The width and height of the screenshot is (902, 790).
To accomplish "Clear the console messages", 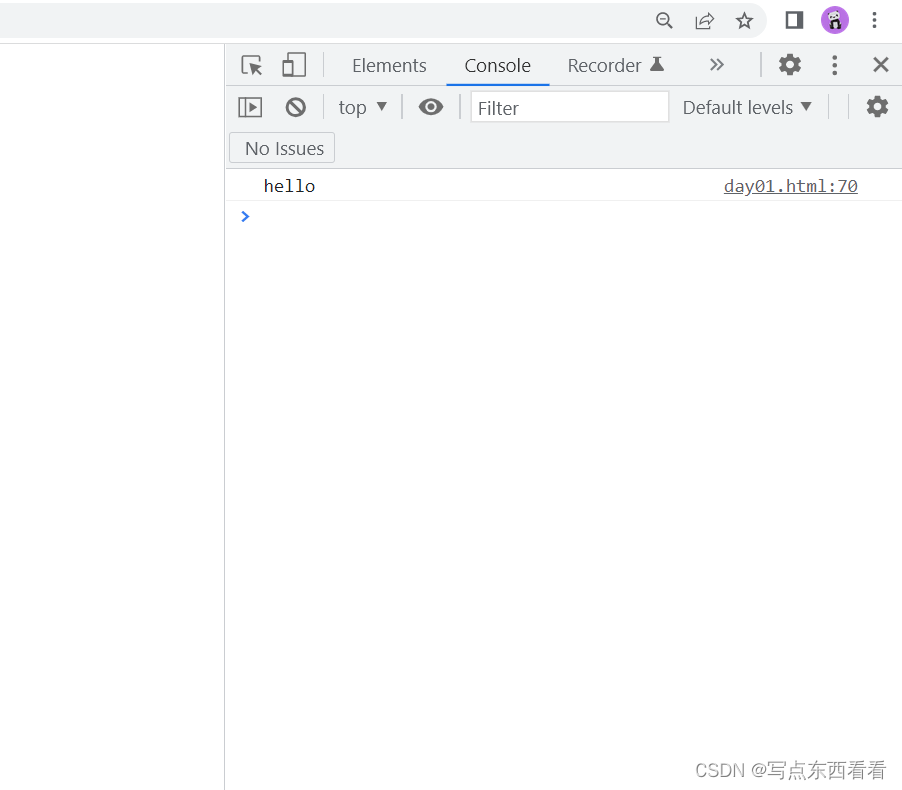I will click(295, 107).
